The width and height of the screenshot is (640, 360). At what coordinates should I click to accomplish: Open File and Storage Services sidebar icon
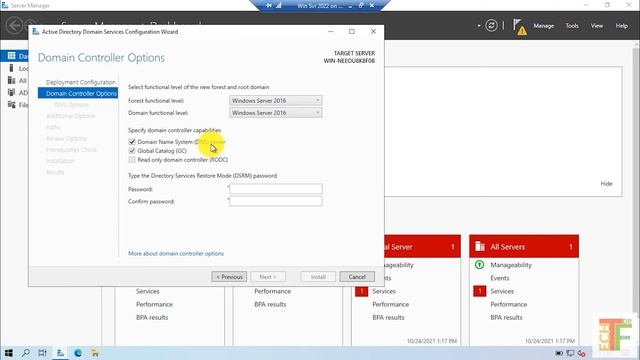point(11,105)
